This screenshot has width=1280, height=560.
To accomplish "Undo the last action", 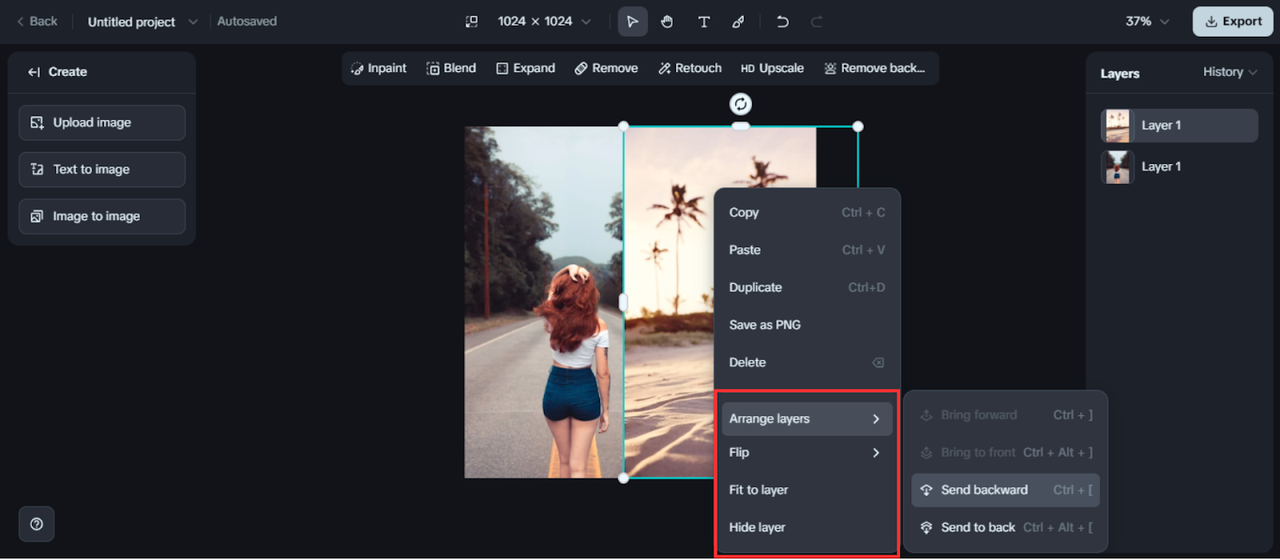I will coord(783,21).
